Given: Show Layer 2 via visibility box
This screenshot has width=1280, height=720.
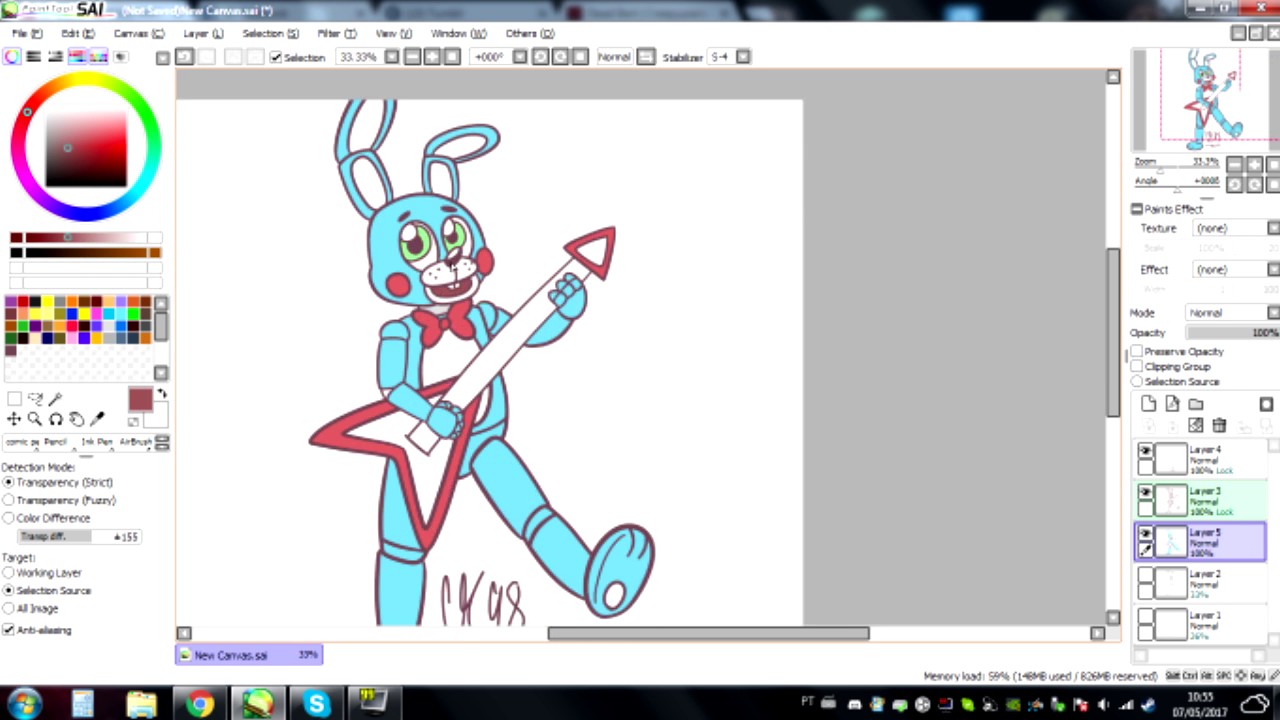Looking at the screenshot, I should (1145, 576).
